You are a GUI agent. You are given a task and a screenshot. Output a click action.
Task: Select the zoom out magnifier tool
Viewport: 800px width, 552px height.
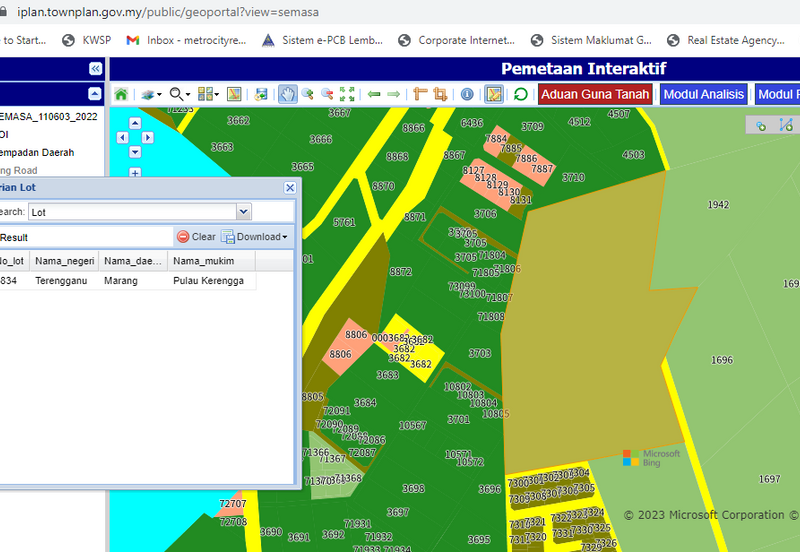tap(327, 94)
